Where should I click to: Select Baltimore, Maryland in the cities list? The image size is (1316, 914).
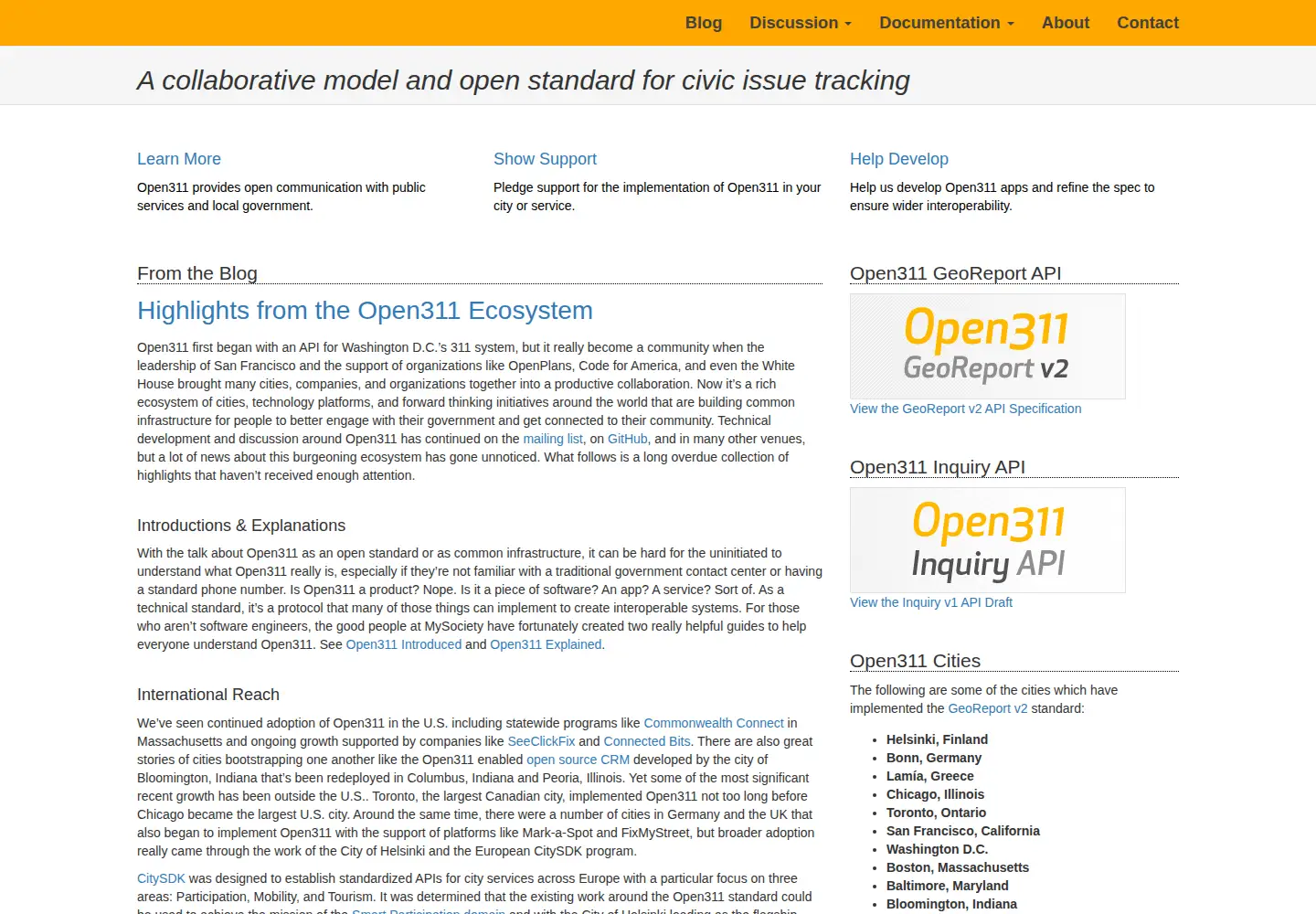[948, 886]
